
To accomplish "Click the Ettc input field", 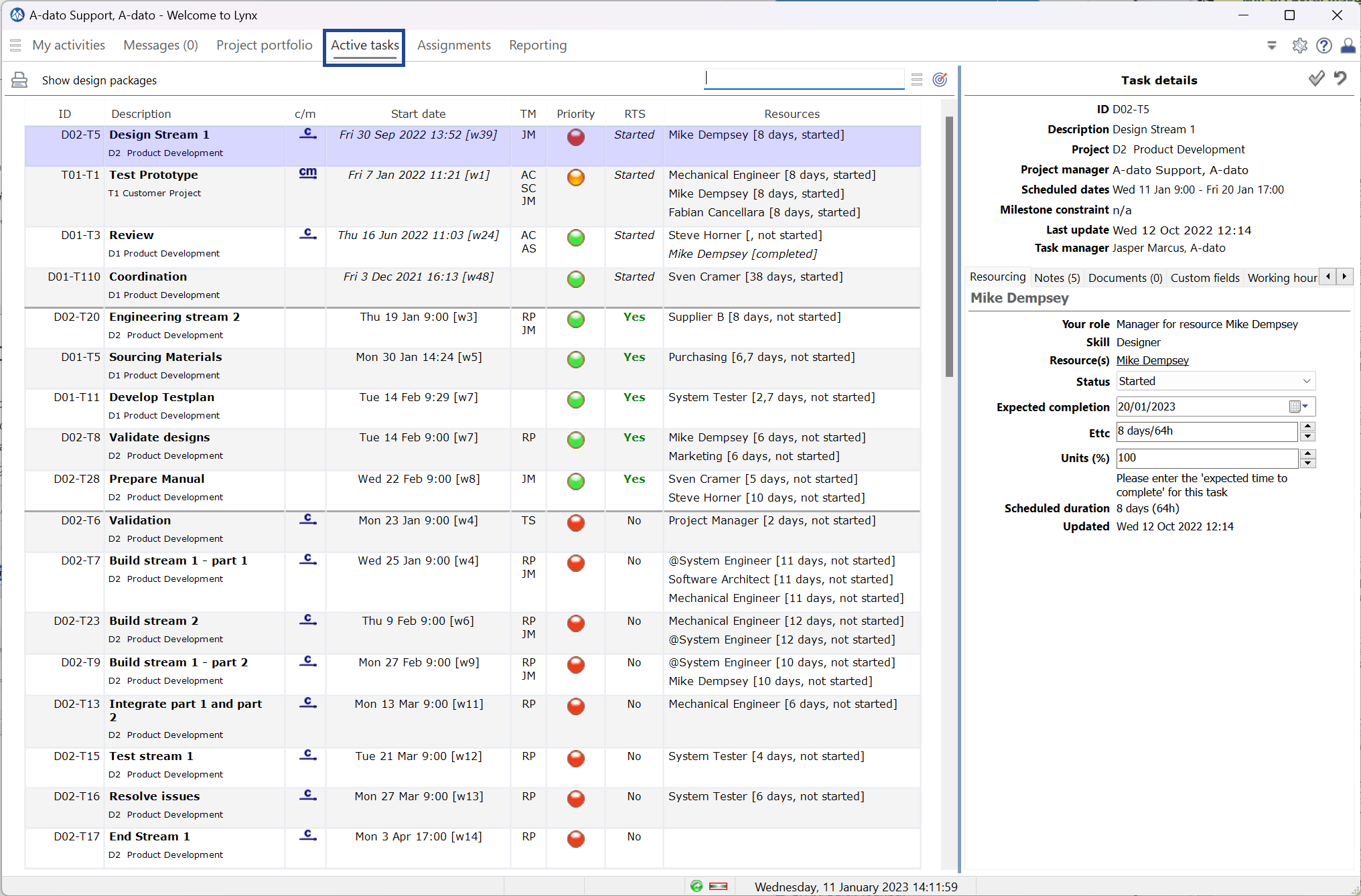I will click(1206, 431).
